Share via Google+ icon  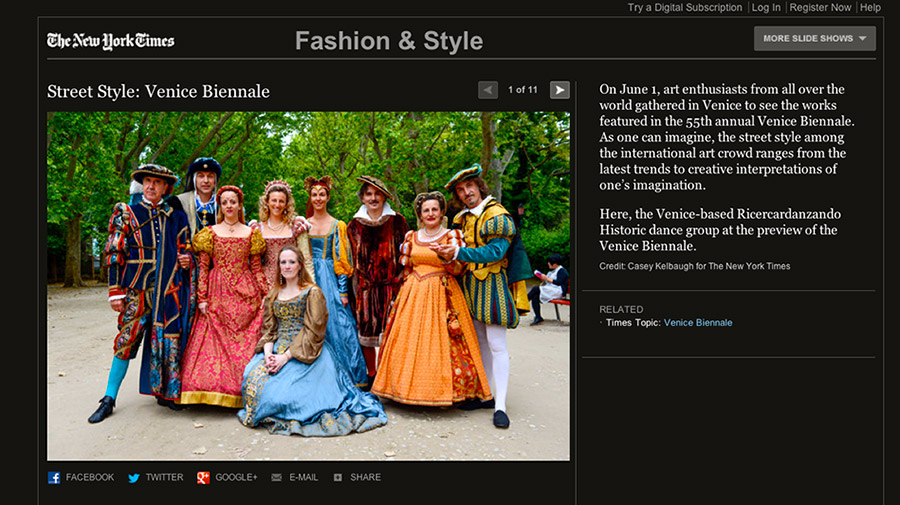click(203, 477)
